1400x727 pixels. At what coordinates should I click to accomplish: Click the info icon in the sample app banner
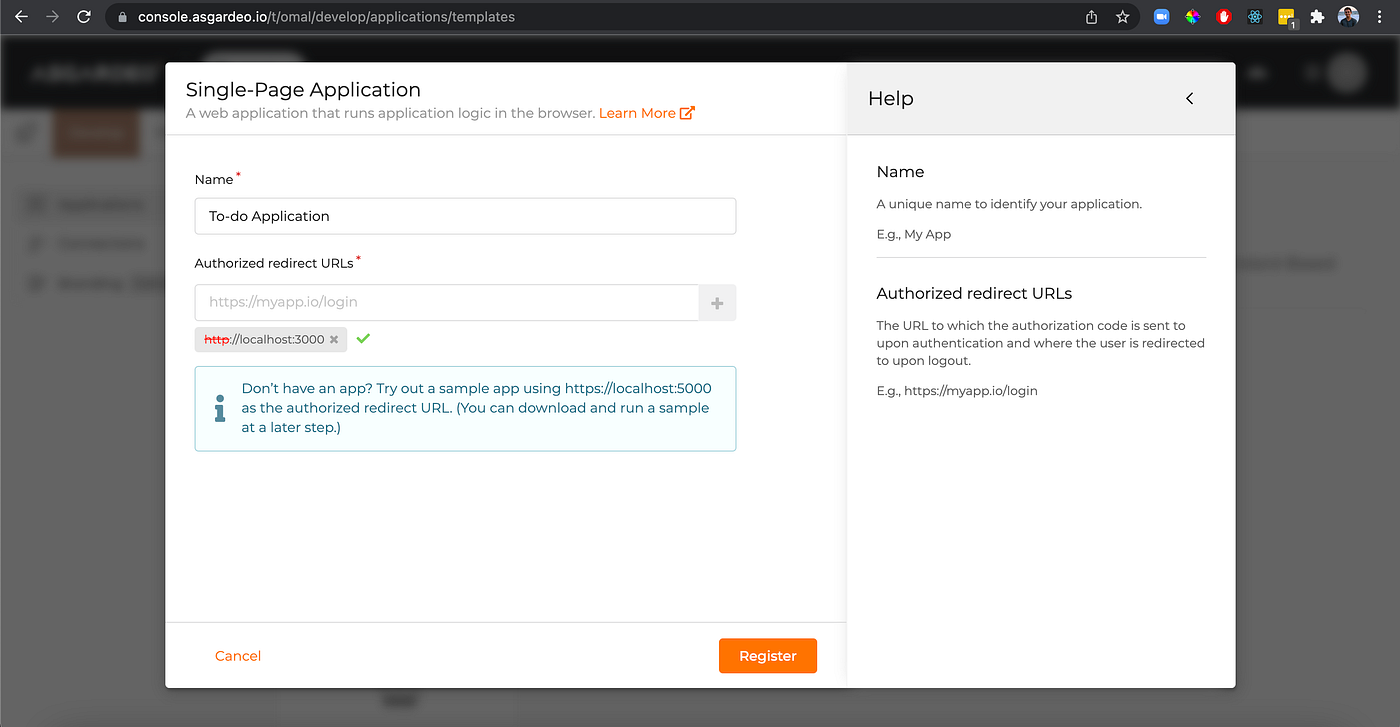pos(219,408)
